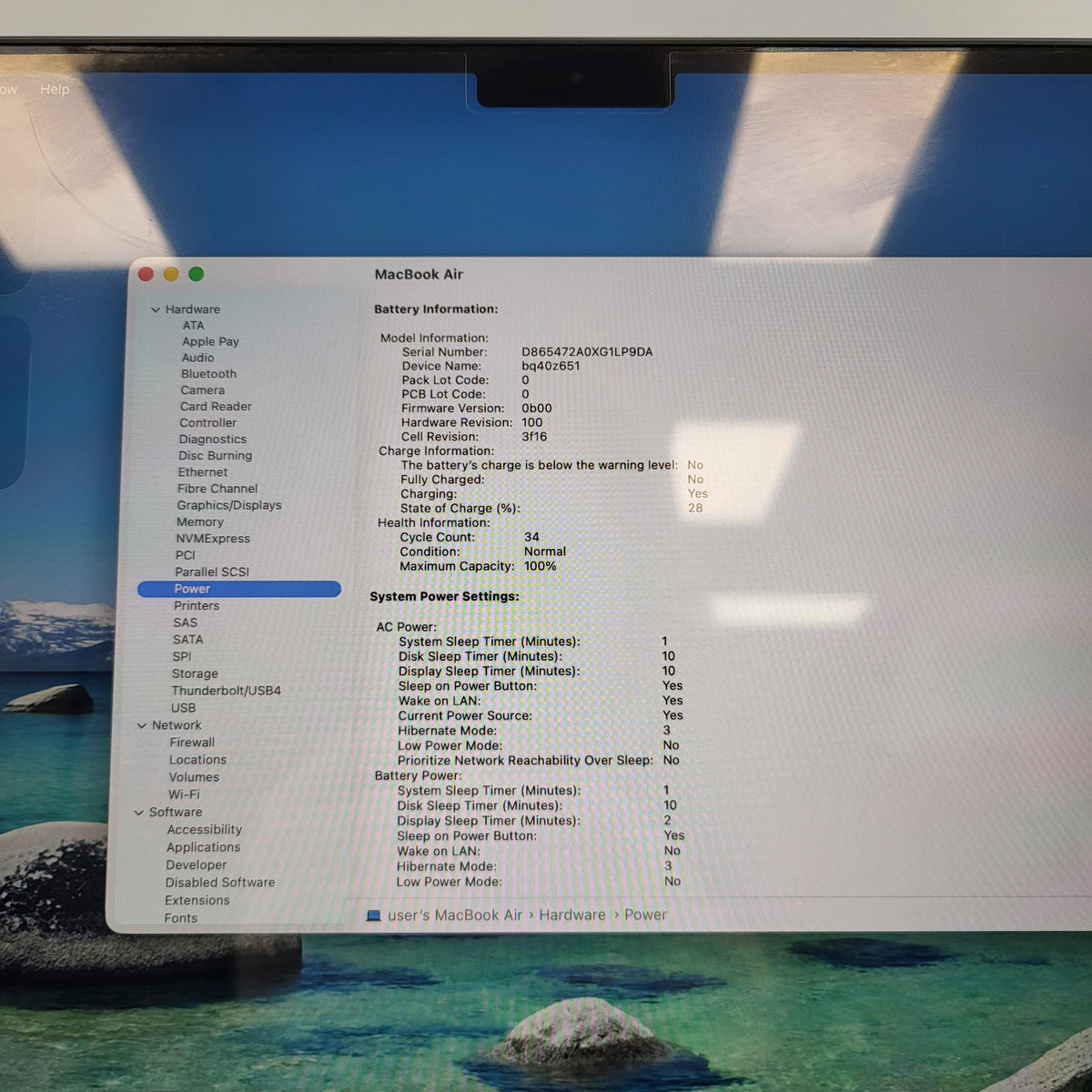Click the Cycle Count value 34

pos(531,537)
